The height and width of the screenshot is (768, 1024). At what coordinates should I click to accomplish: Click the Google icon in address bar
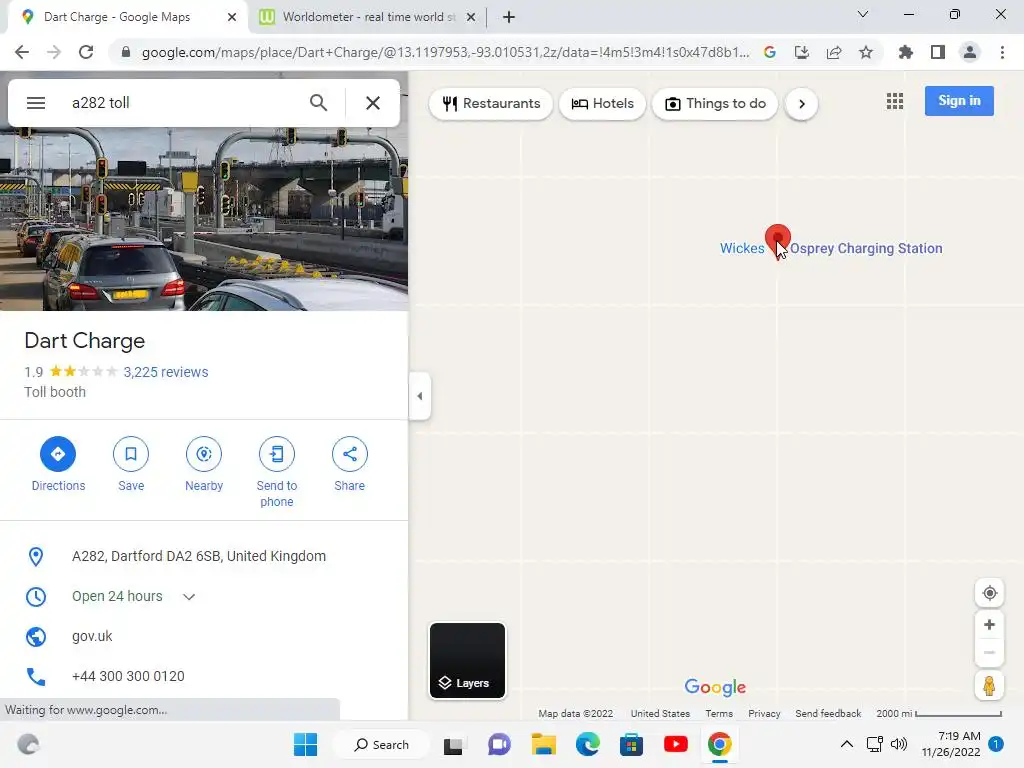(x=770, y=52)
